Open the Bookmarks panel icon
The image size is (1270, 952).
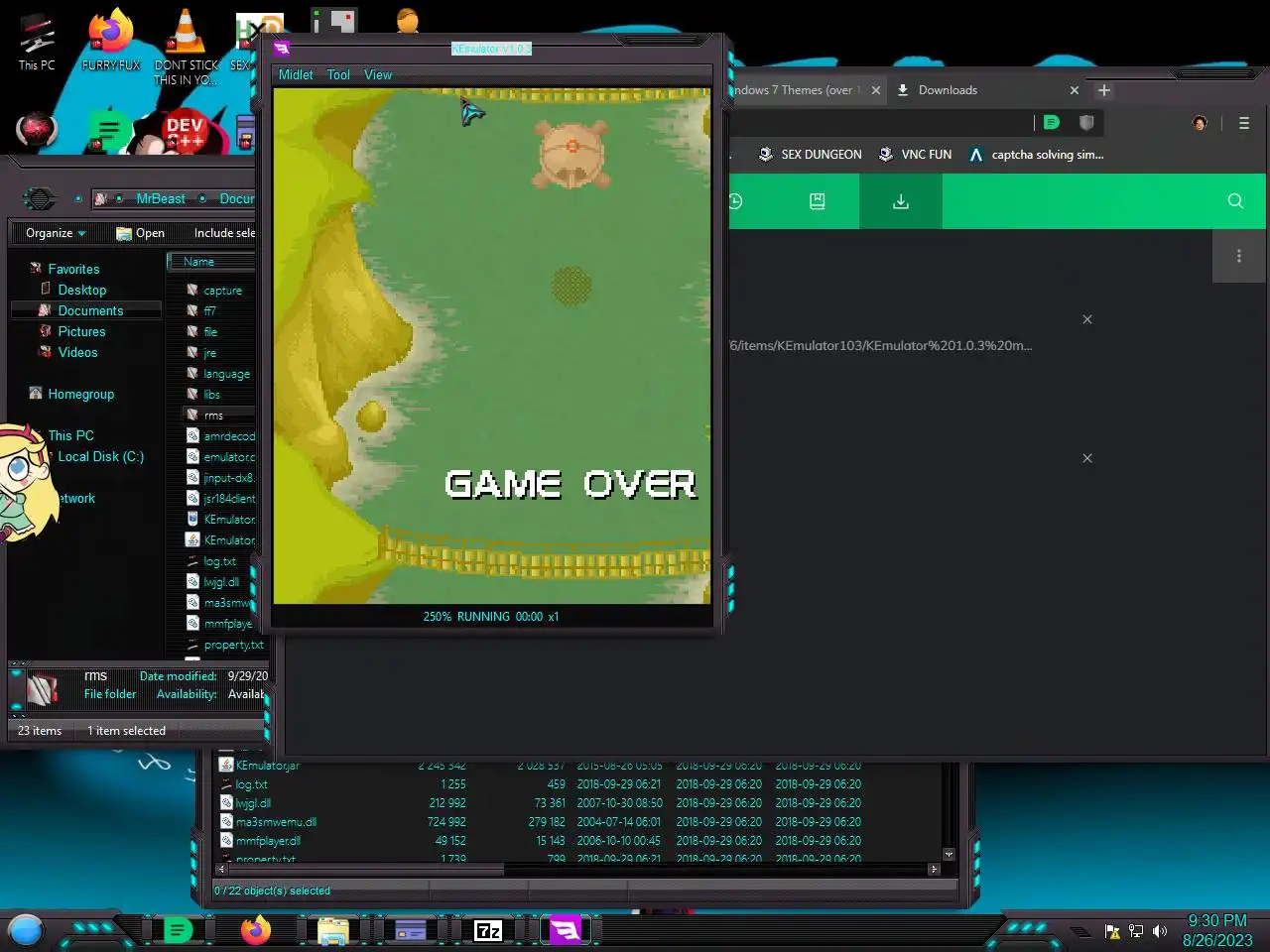[817, 201]
